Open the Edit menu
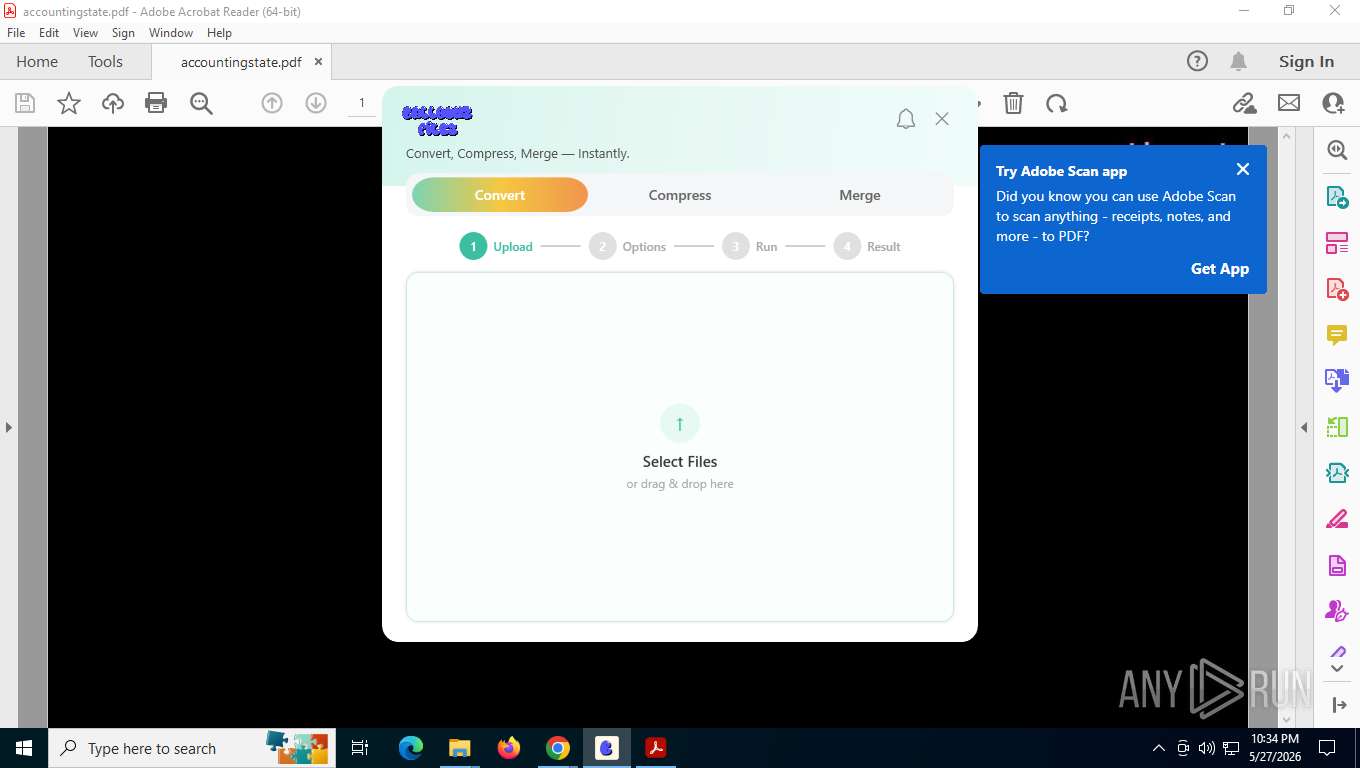The height and width of the screenshot is (768, 1360). 49,33
